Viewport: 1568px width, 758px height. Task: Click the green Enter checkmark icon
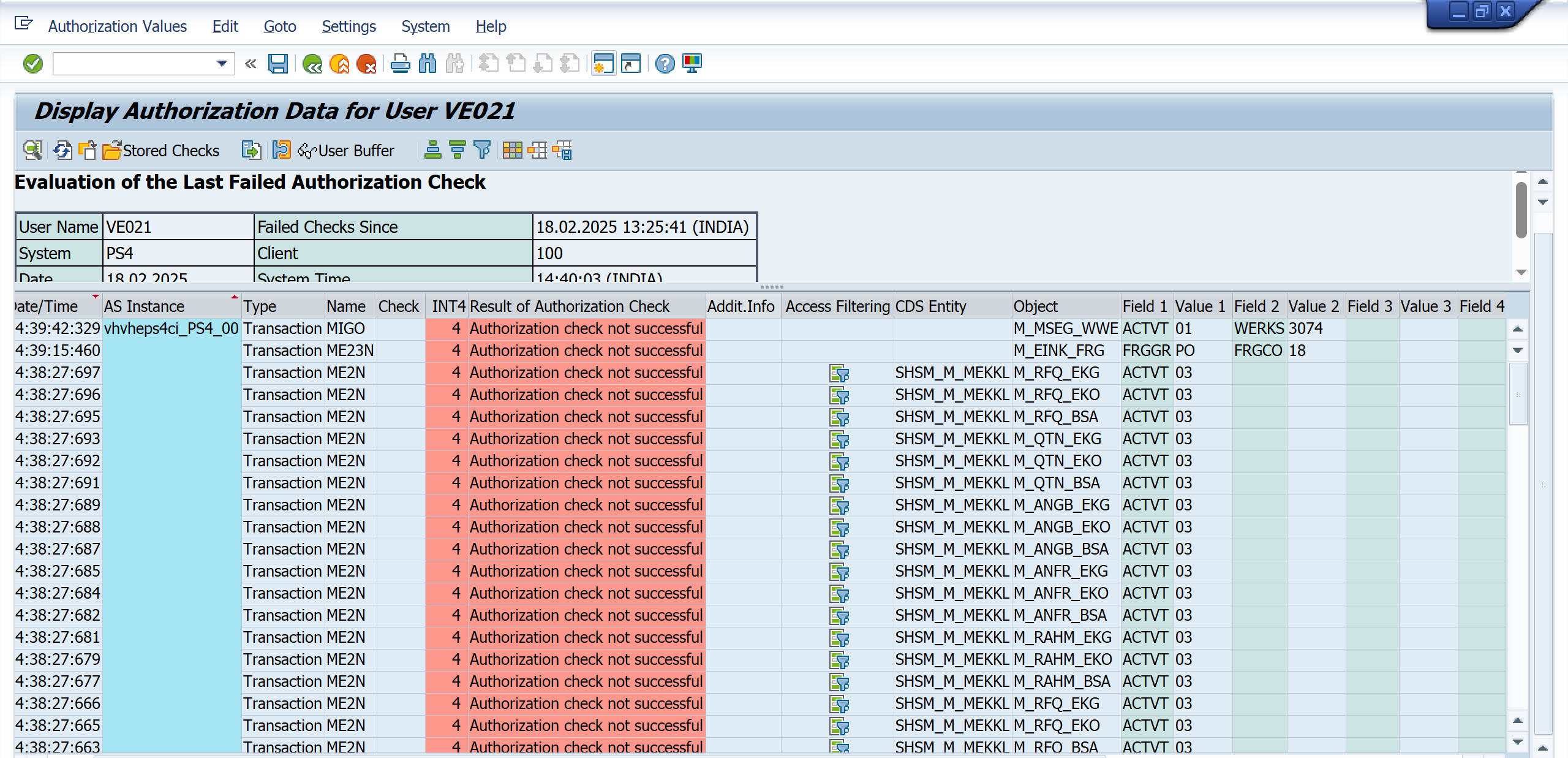click(x=33, y=64)
